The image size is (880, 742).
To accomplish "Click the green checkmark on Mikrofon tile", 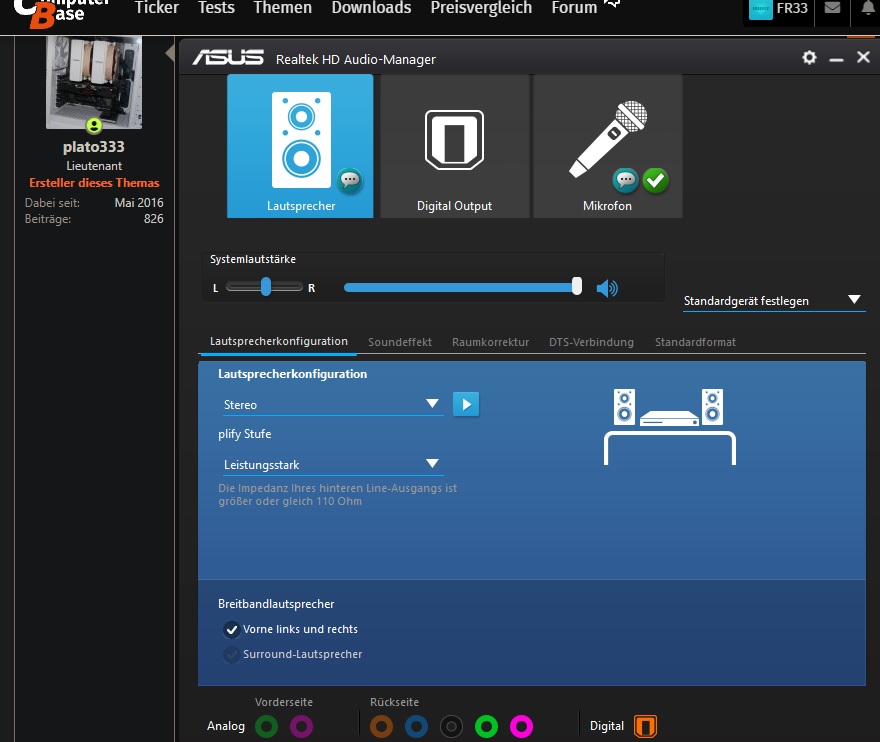I will (x=656, y=180).
